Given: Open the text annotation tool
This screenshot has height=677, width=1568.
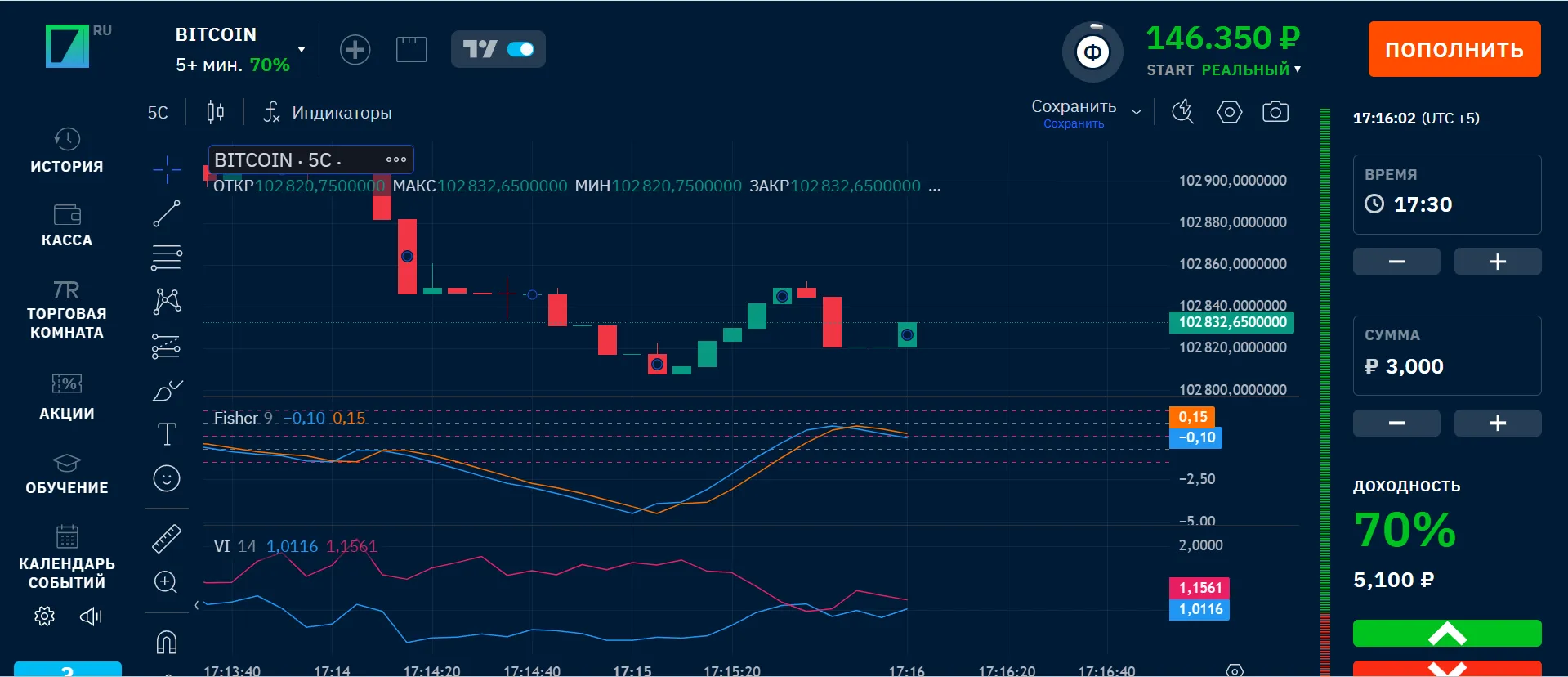Looking at the screenshot, I should coord(167,434).
